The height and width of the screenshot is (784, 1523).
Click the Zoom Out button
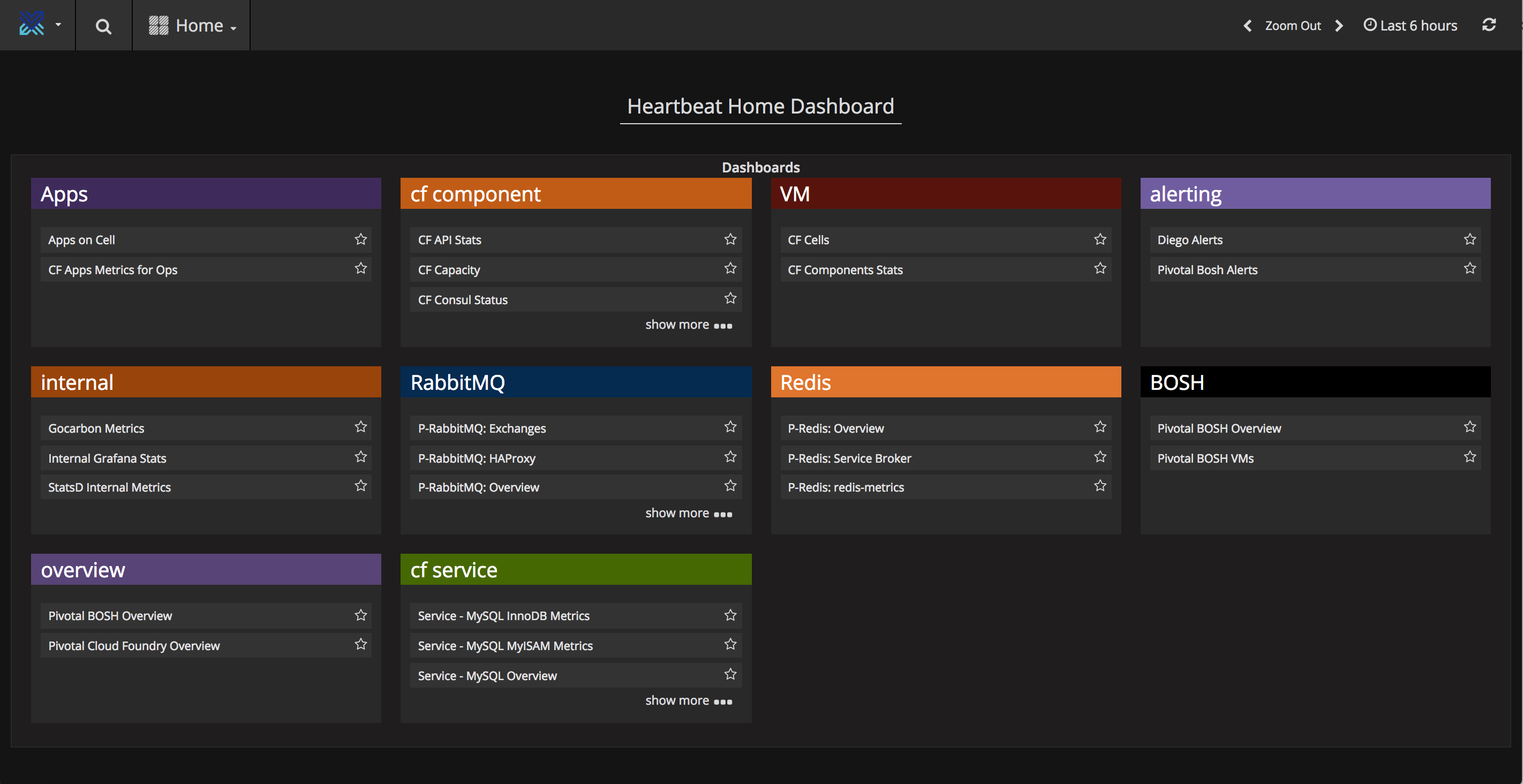point(1292,26)
